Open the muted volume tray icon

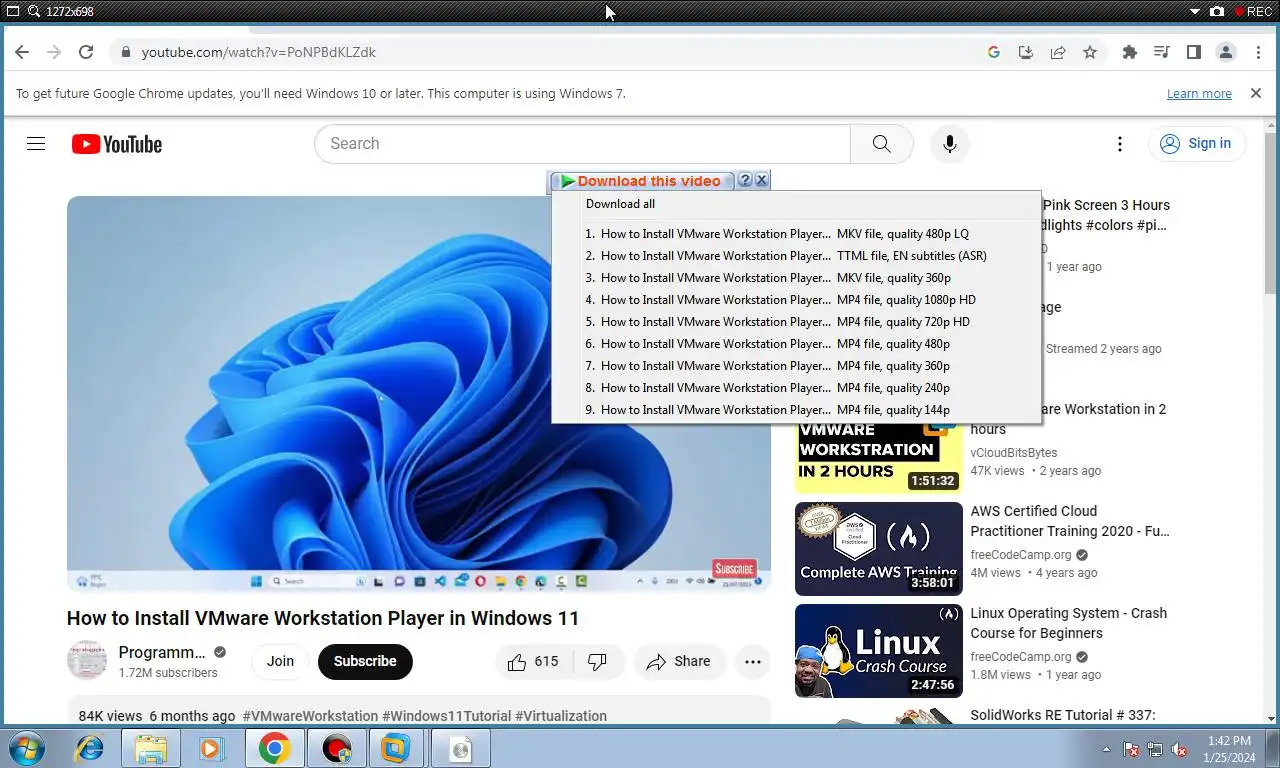1180,749
